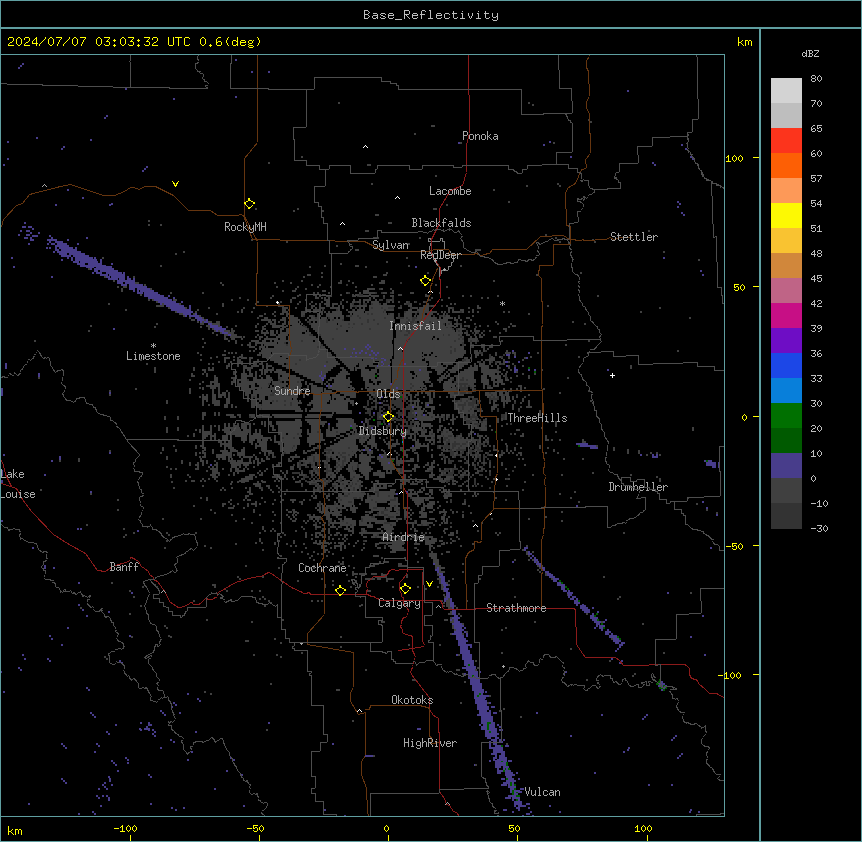The image size is (862, 842).
Task: Click the yellow diamond marker below Cochrane
Action: coord(340,590)
